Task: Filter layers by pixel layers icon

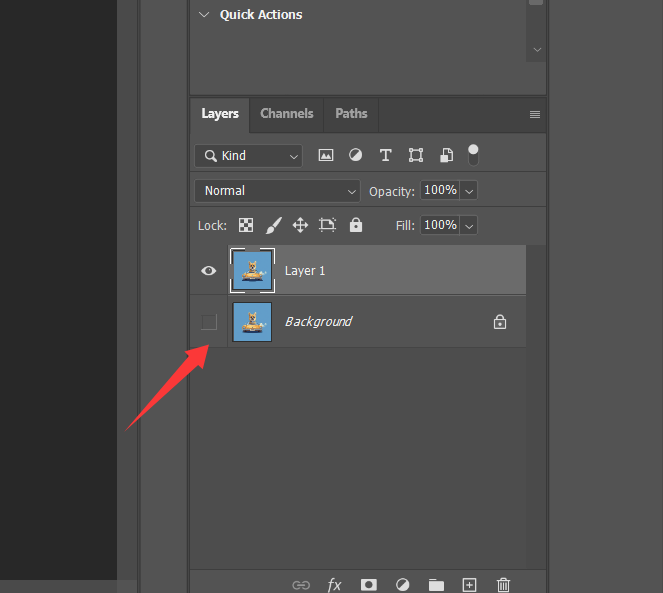Action: point(326,155)
